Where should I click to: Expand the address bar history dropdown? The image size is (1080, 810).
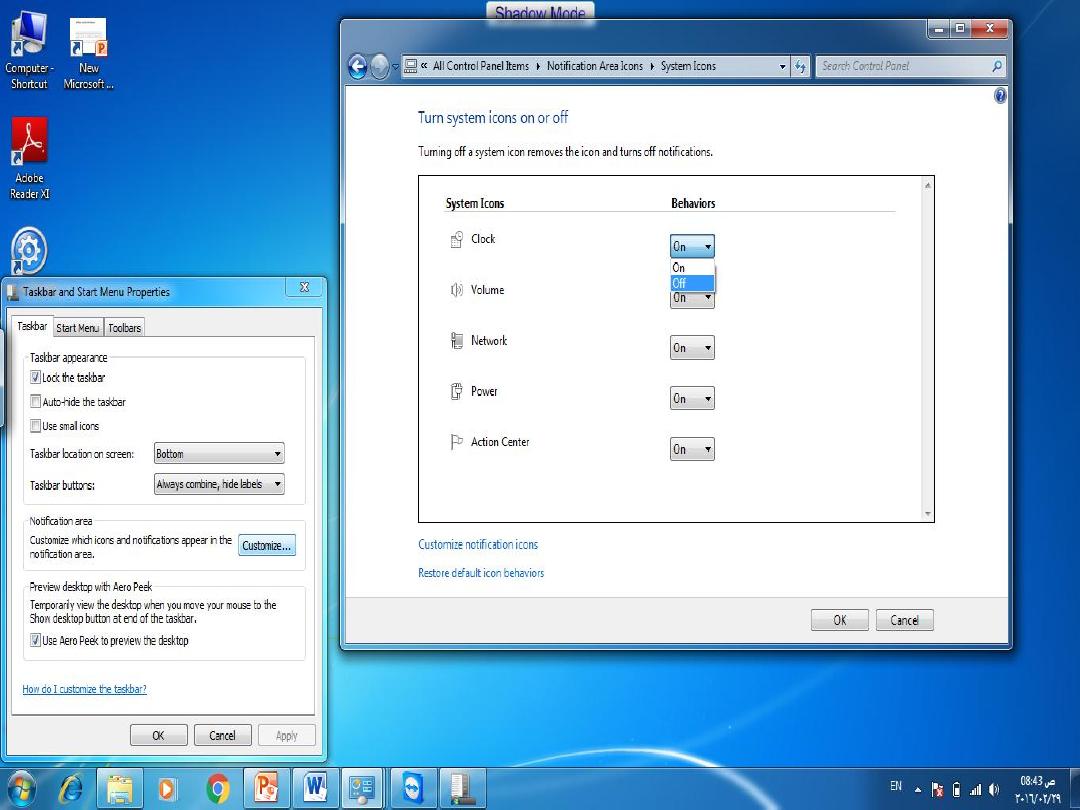(782, 67)
